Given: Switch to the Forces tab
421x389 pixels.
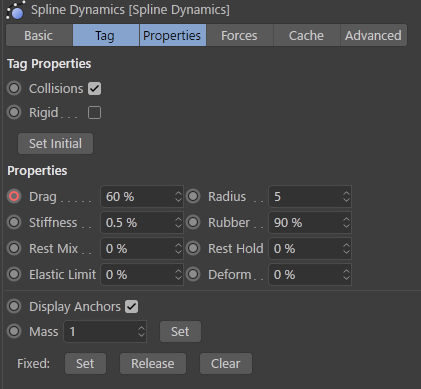Looking at the screenshot, I should [x=239, y=35].
